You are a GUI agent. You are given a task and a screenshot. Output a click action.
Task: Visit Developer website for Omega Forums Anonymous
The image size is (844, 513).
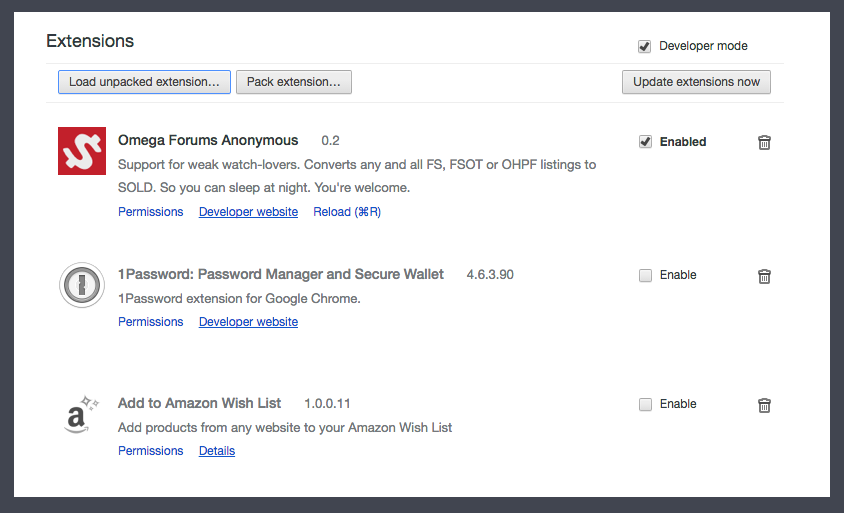248,212
